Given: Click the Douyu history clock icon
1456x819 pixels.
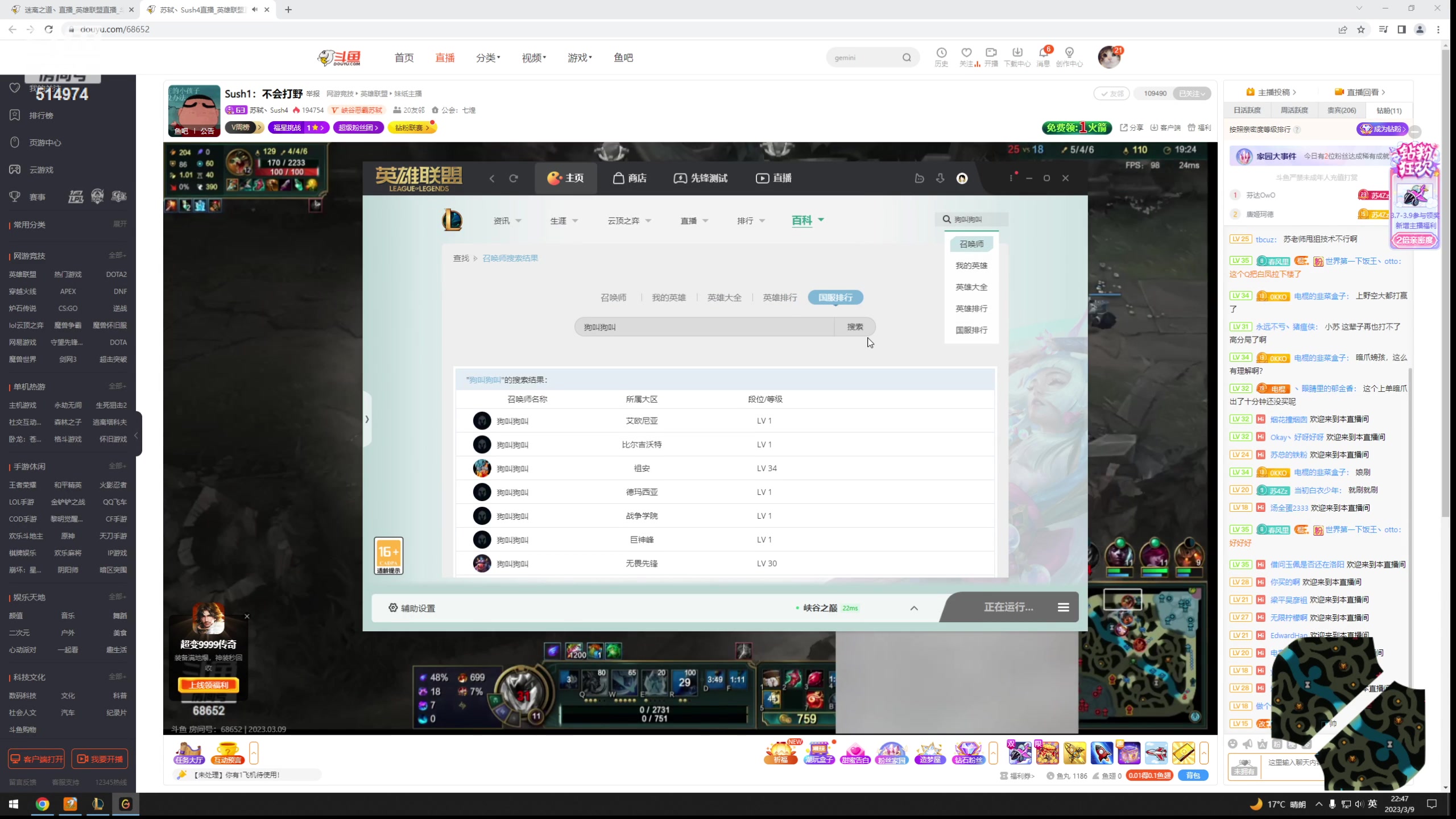Looking at the screenshot, I should [x=941, y=53].
